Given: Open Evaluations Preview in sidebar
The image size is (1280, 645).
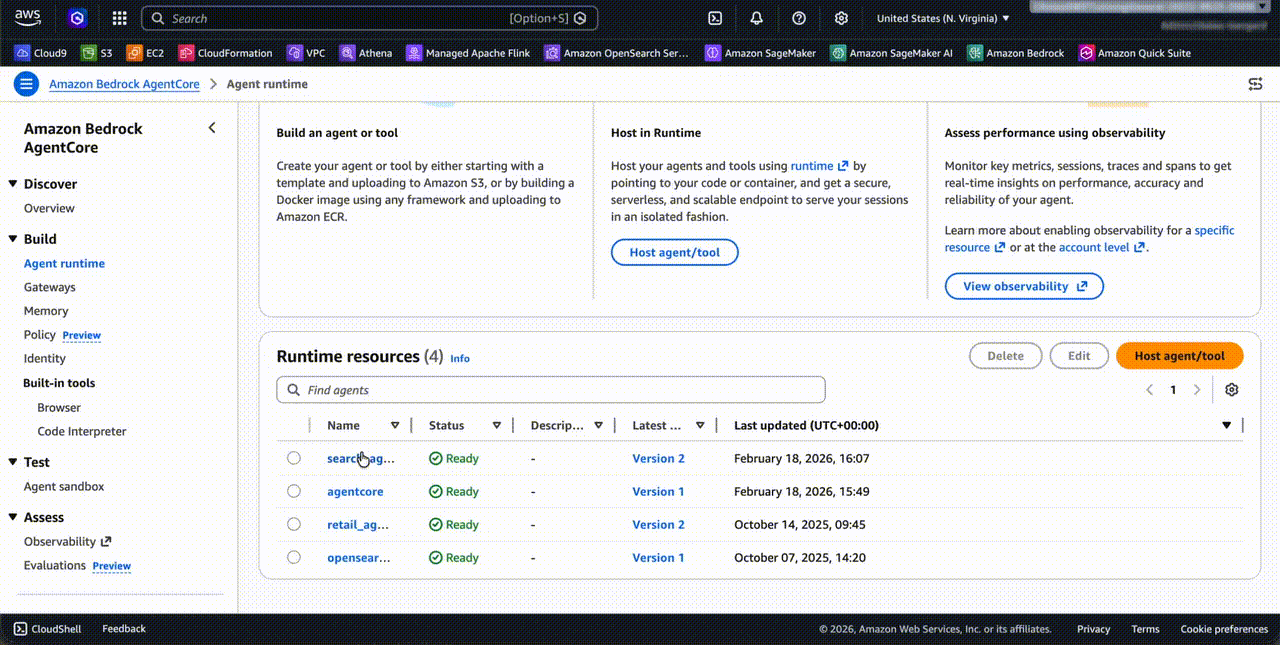Looking at the screenshot, I should 77,565.
